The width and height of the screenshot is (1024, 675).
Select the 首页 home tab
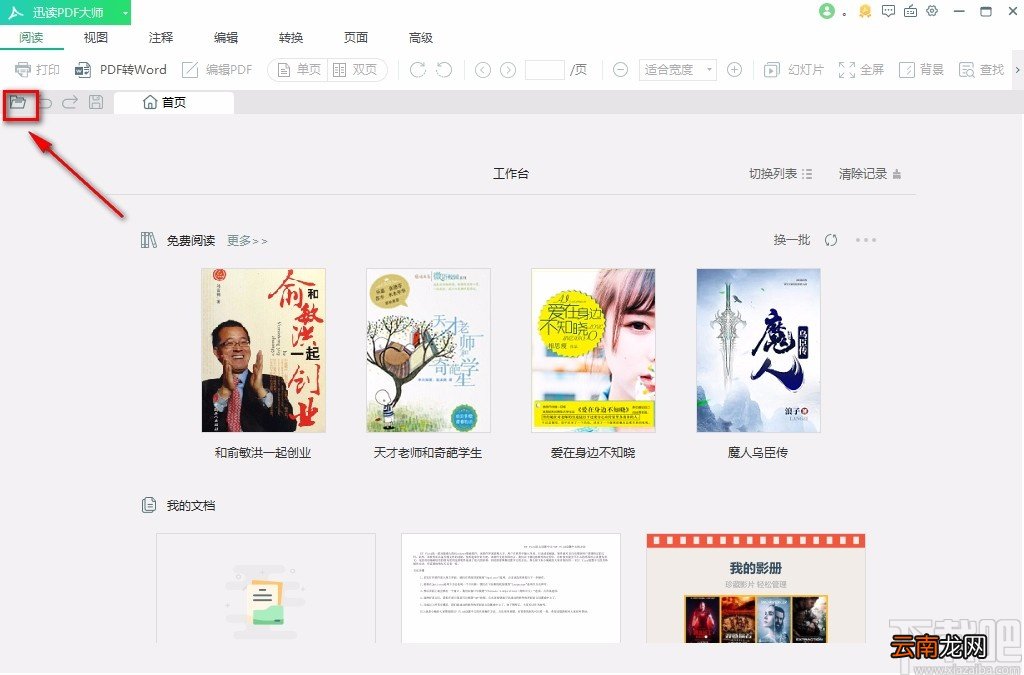pos(174,102)
